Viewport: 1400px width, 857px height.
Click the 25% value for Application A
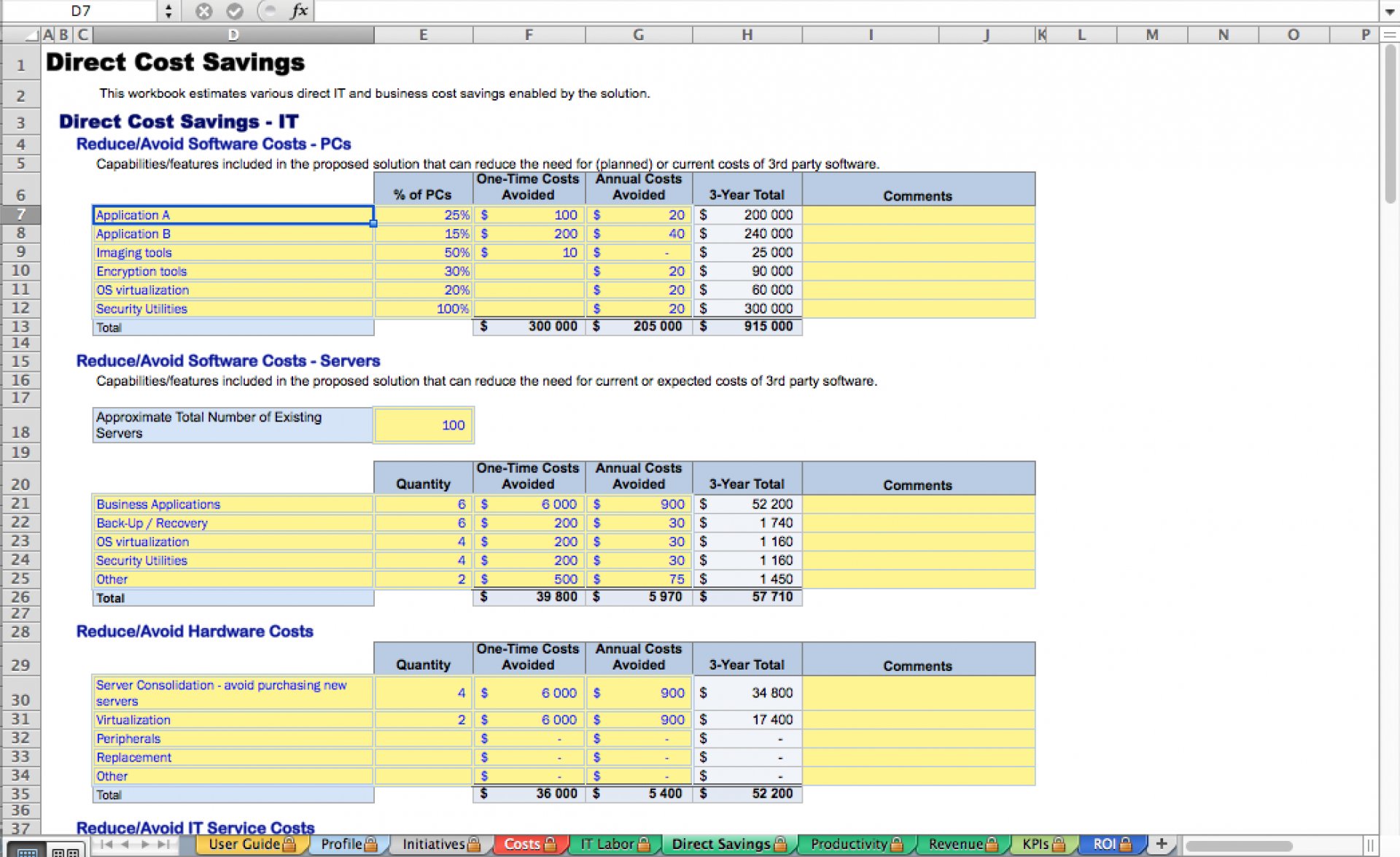(x=424, y=215)
